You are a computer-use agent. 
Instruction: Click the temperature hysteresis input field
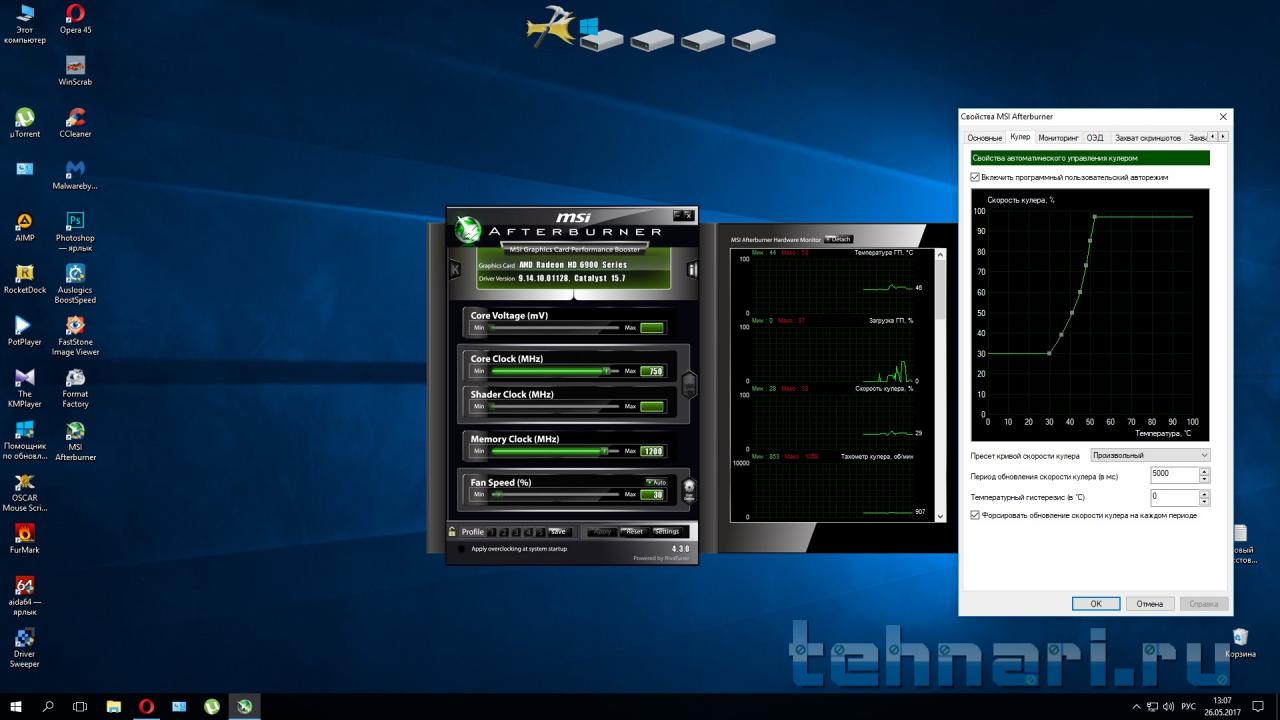coord(1174,497)
